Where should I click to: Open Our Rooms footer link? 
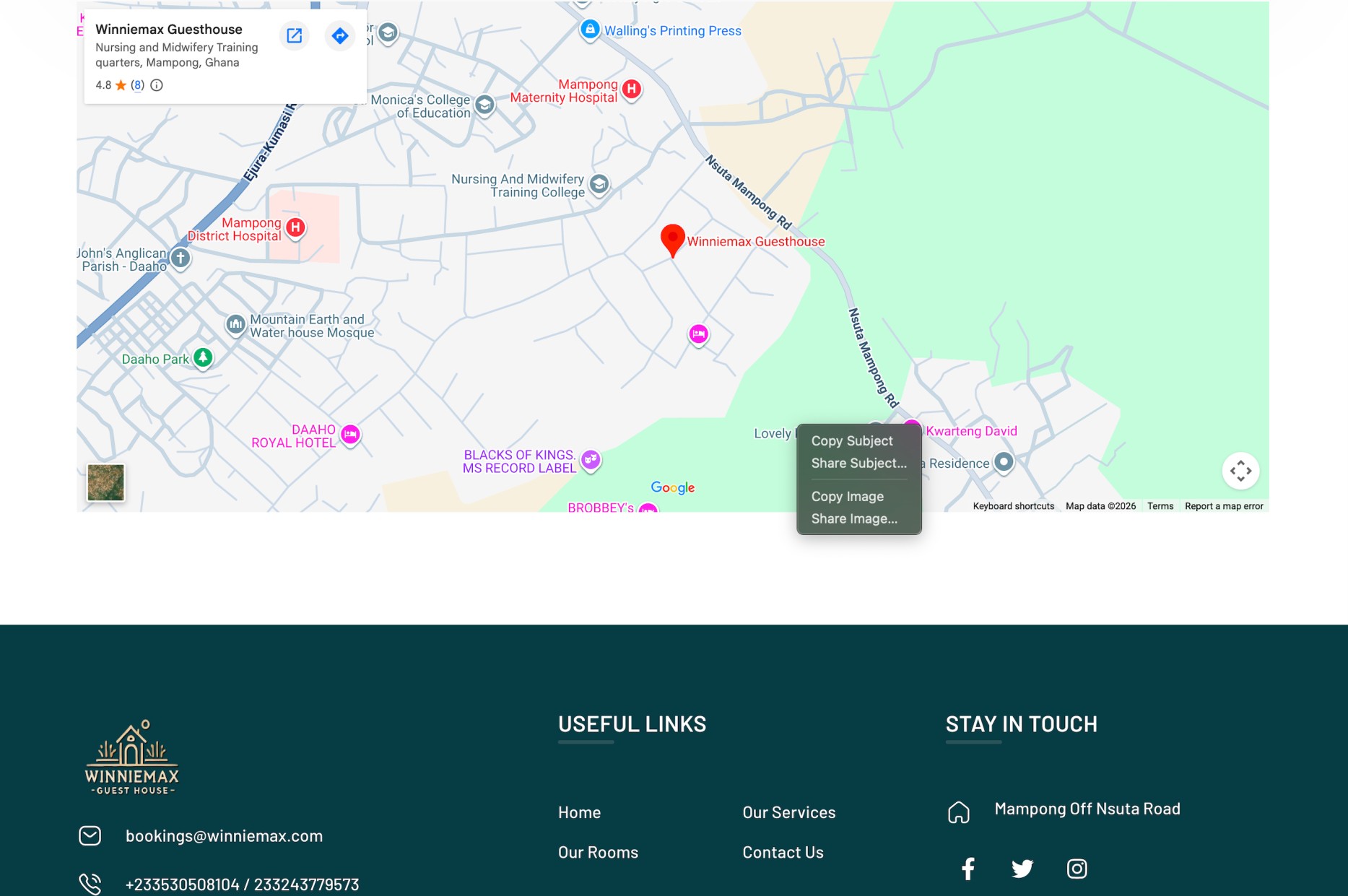[x=598, y=852]
